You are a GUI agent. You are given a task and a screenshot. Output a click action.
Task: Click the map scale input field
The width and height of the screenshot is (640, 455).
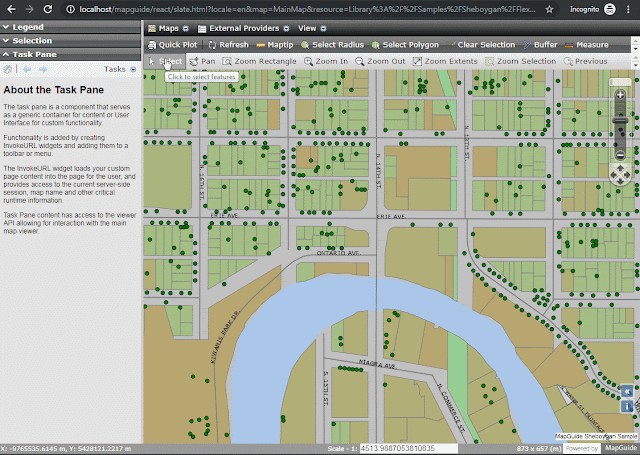(x=409, y=448)
